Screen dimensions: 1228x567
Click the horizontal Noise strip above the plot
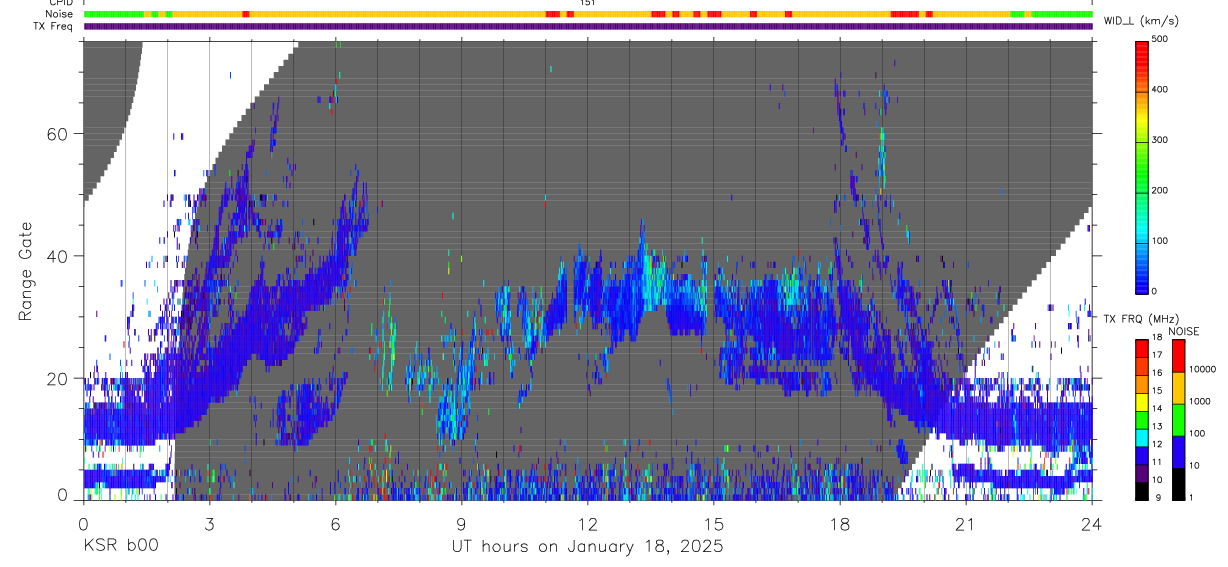coord(588,14)
